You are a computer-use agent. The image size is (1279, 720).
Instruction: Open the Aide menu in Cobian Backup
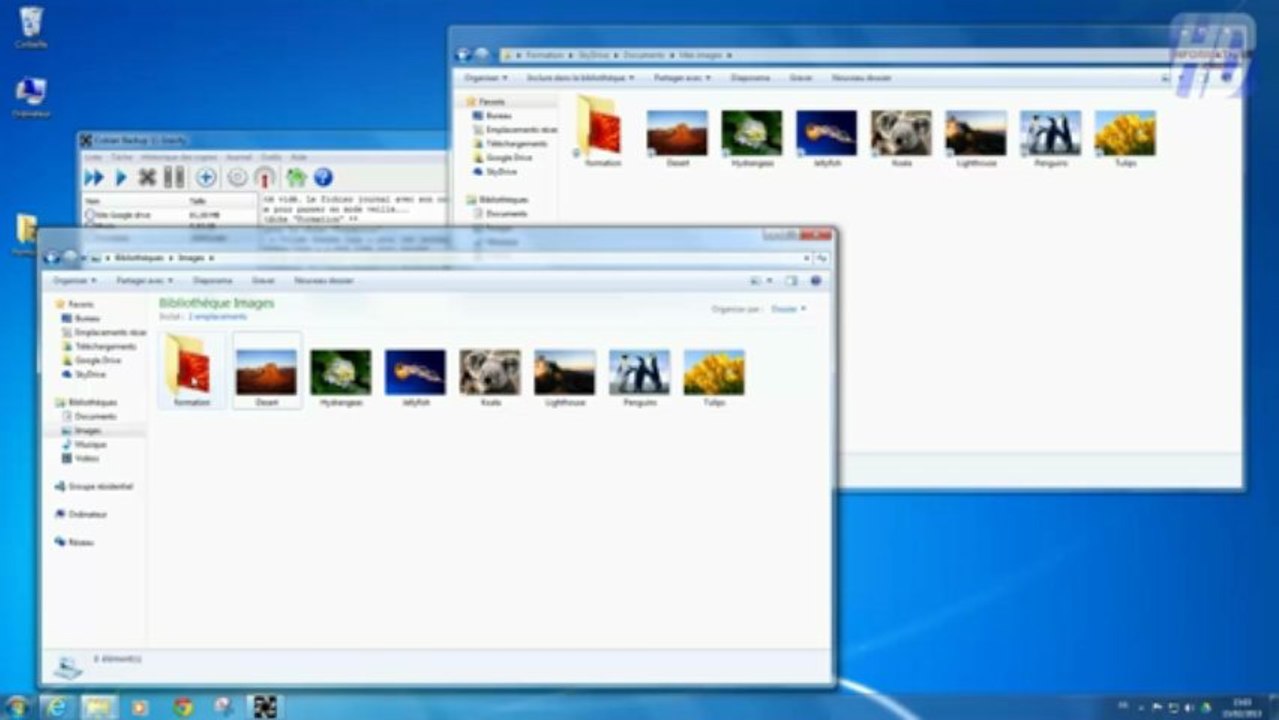pos(298,157)
